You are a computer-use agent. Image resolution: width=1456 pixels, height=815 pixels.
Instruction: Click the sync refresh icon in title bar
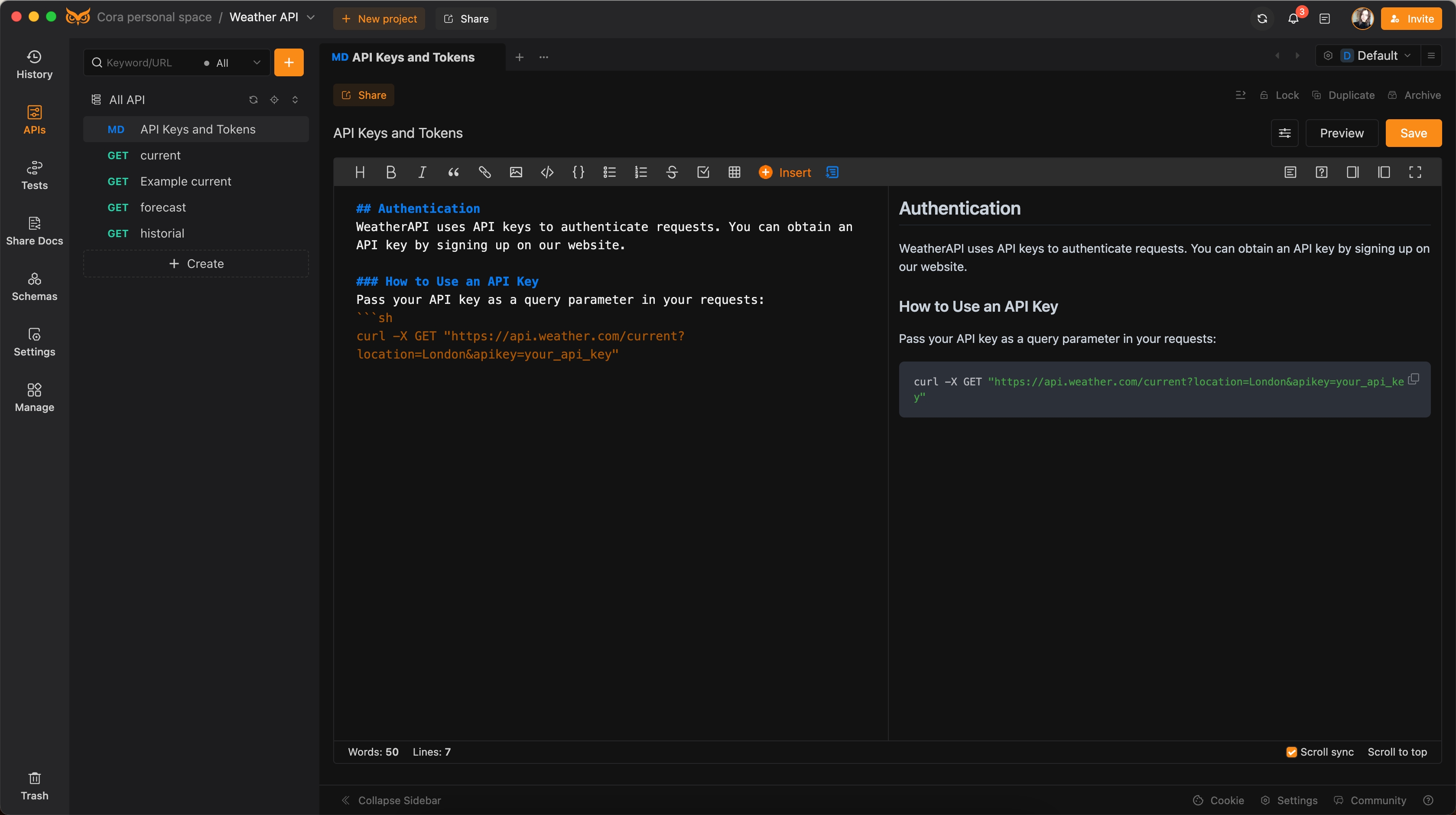click(1262, 19)
